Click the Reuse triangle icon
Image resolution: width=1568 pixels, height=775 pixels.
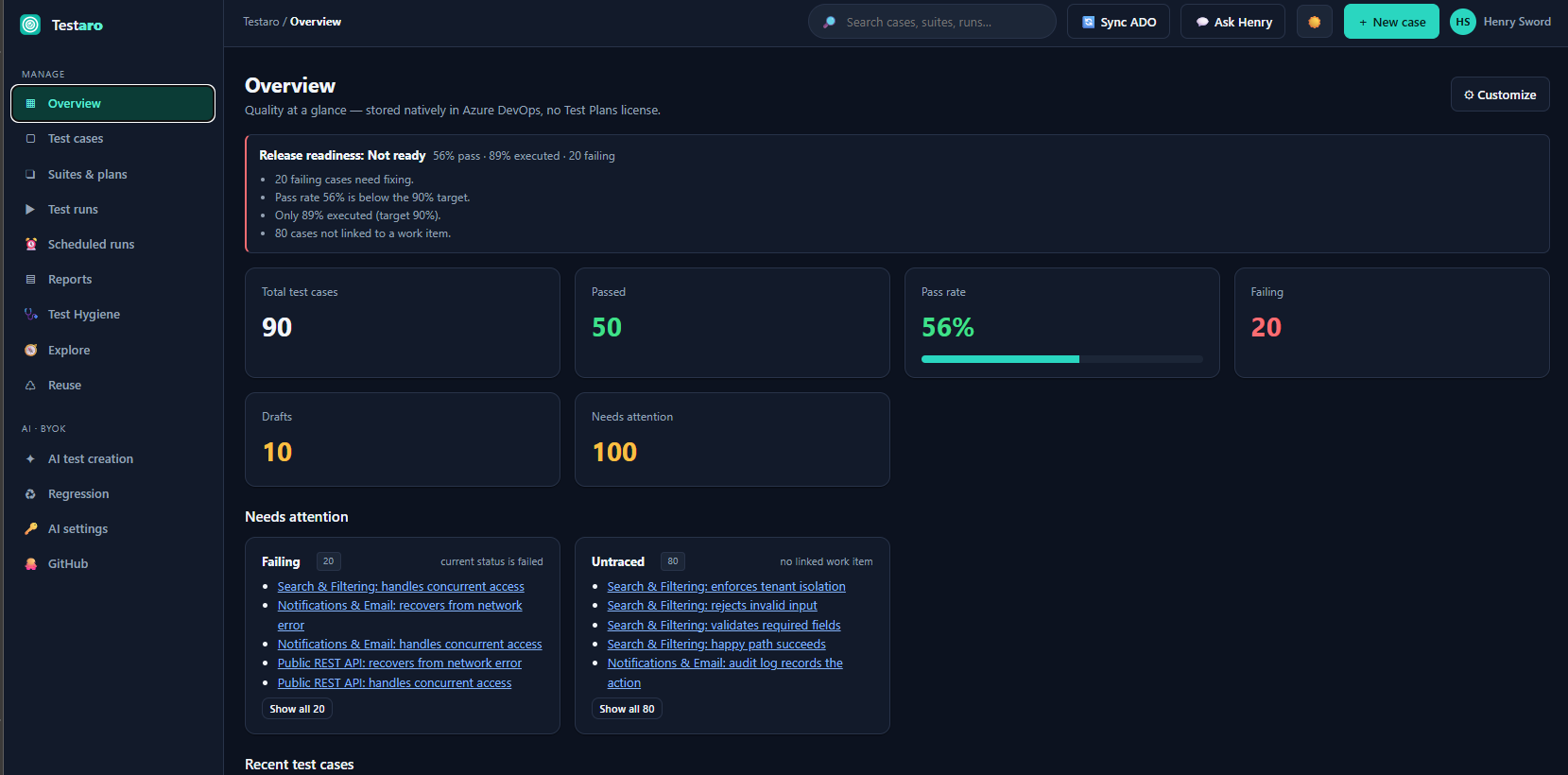30,386
